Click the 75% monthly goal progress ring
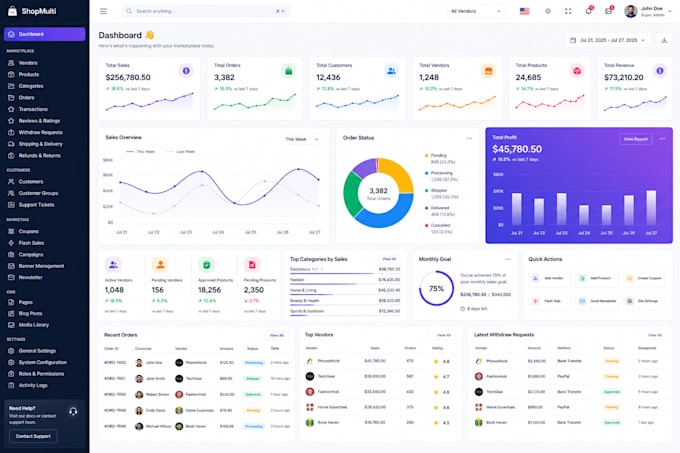 436,288
